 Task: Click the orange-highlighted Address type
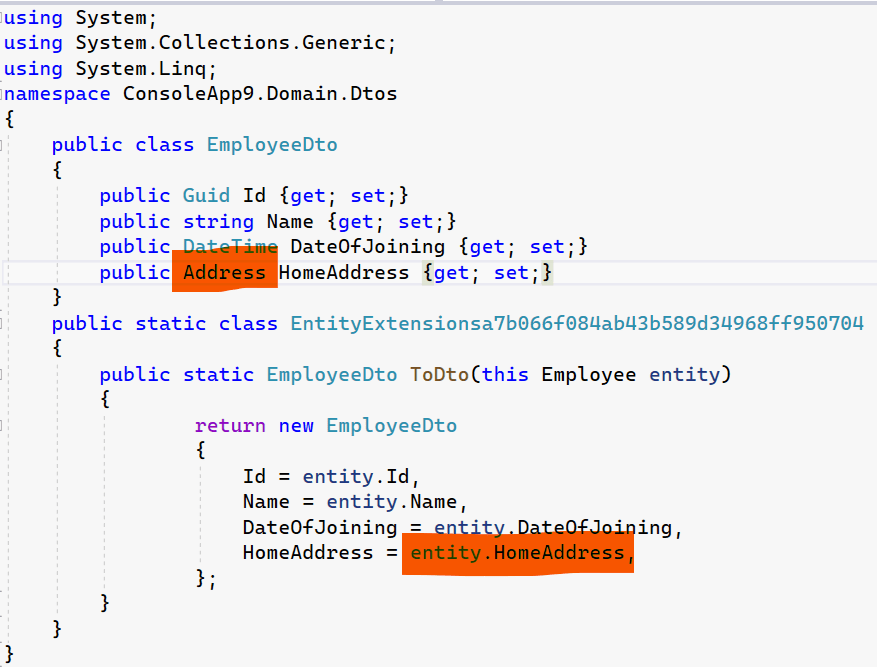(x=224, y=272)
